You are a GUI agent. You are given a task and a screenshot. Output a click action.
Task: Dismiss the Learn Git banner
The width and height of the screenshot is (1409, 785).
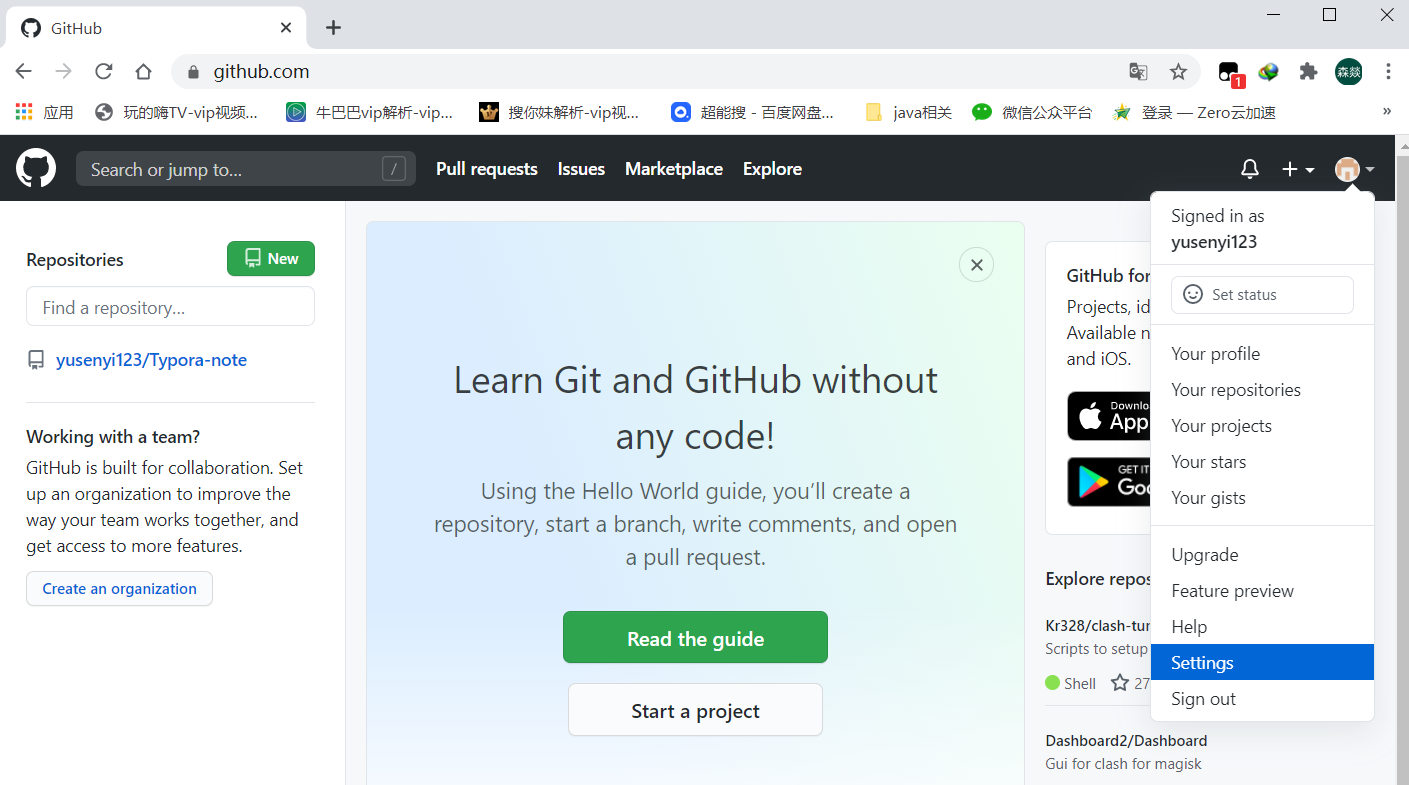click(x=976, y=265)
